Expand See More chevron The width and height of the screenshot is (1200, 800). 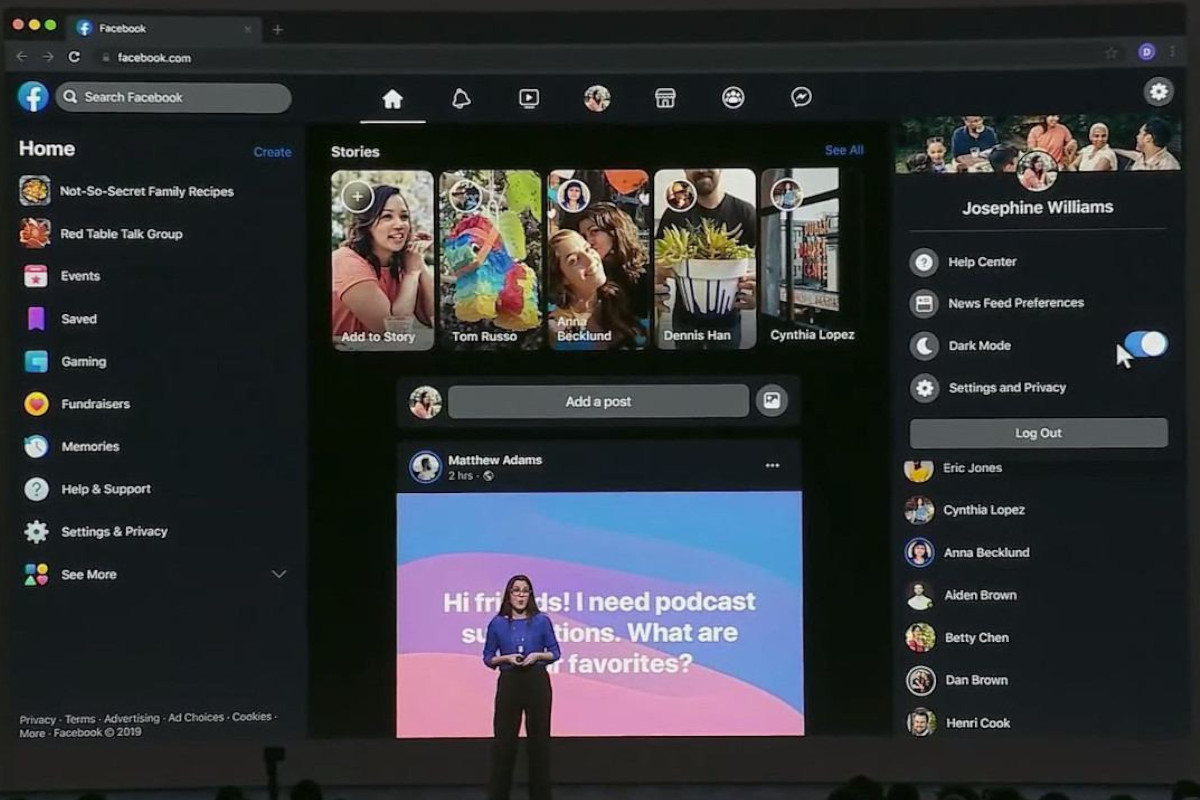click(279, 574)
